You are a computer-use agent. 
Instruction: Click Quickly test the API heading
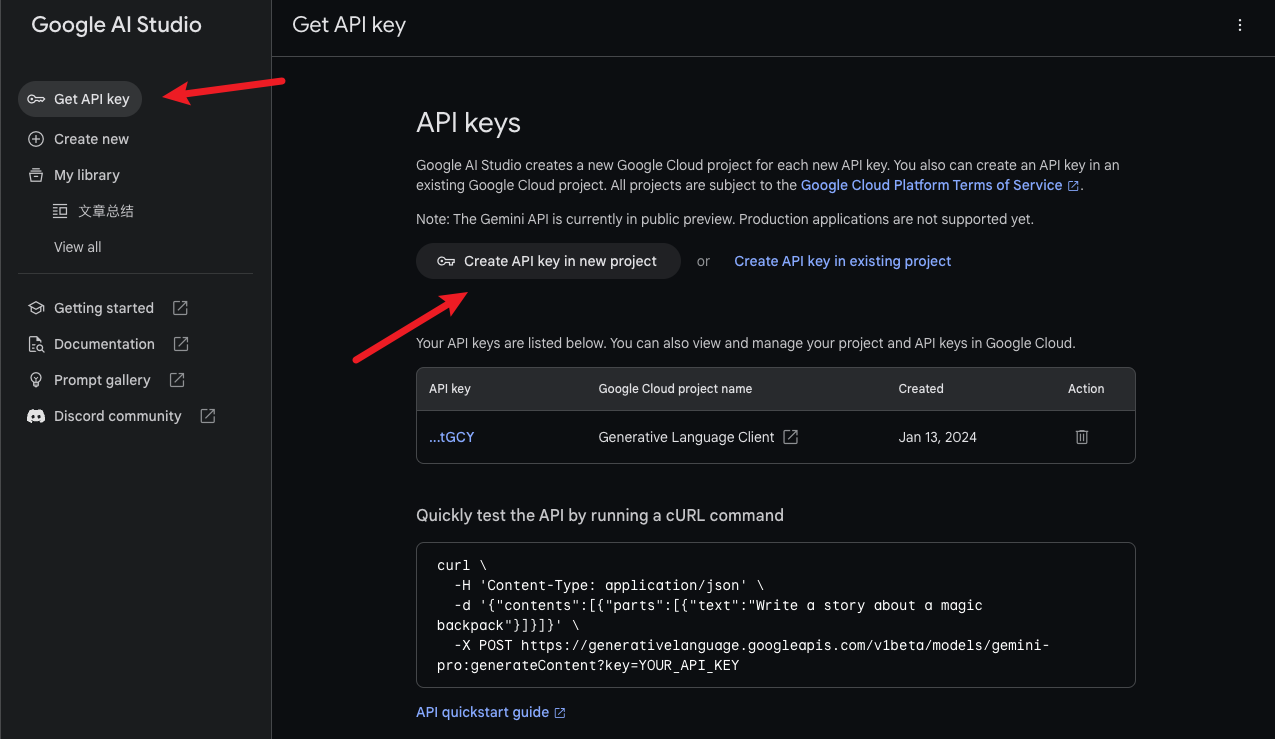click(x=600, y=516)
